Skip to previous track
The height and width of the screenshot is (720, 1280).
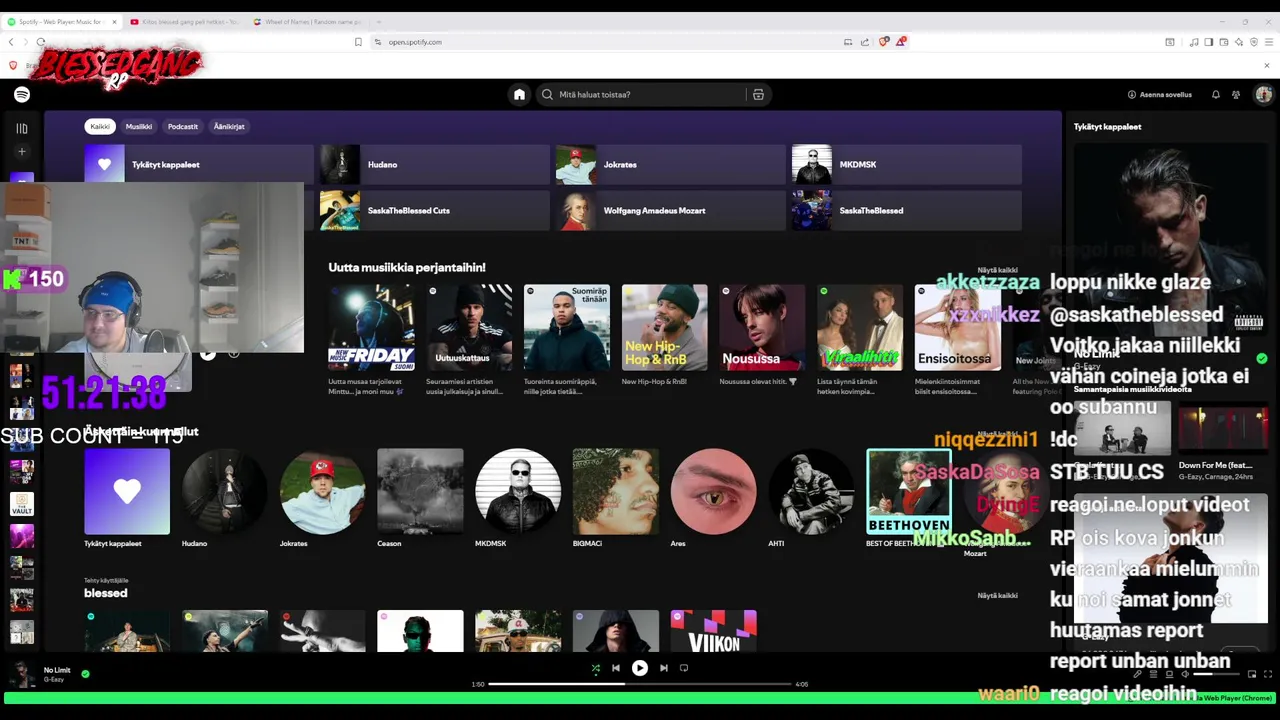pos(616,668)
